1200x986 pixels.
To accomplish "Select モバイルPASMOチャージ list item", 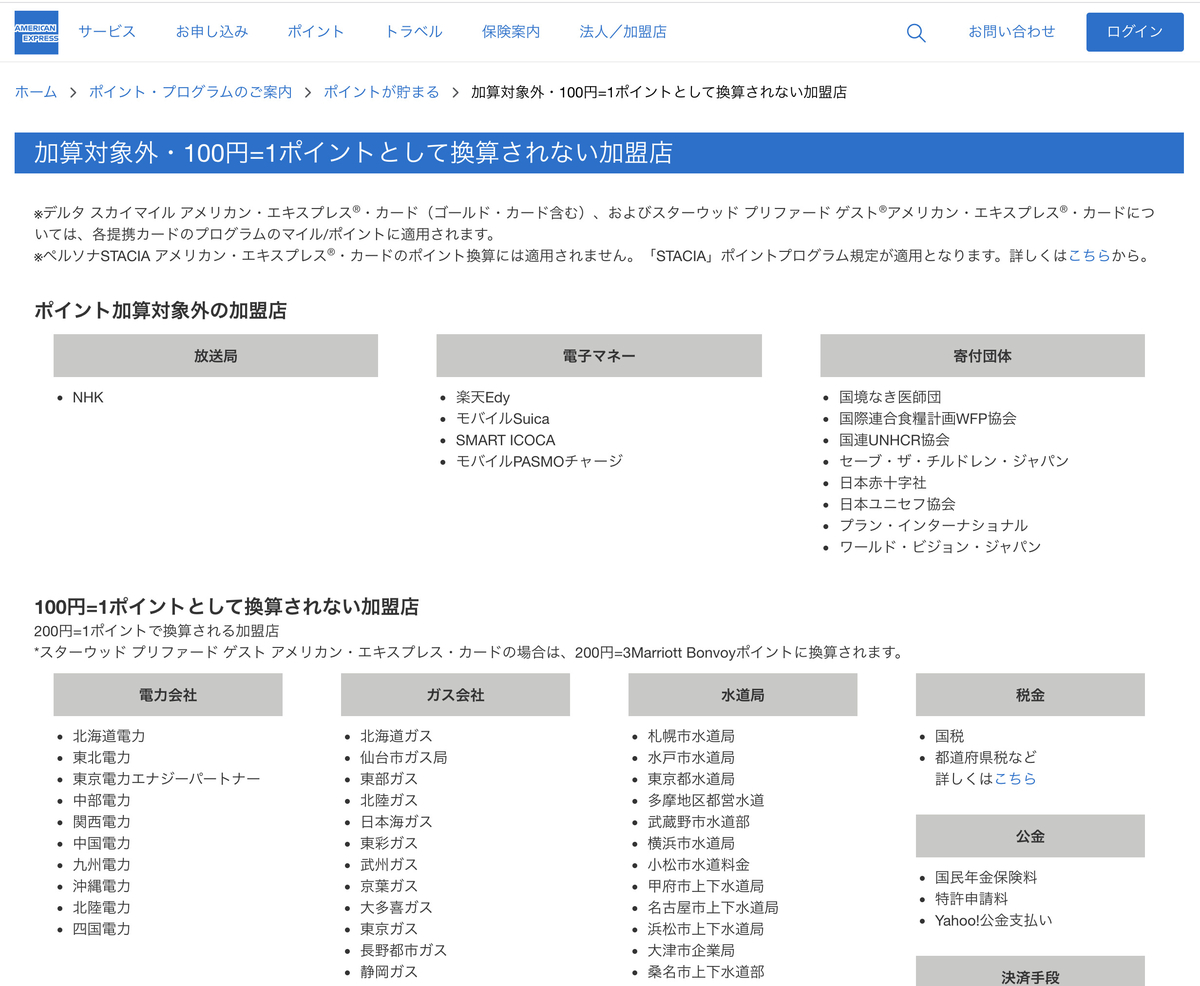I will 539,461.
